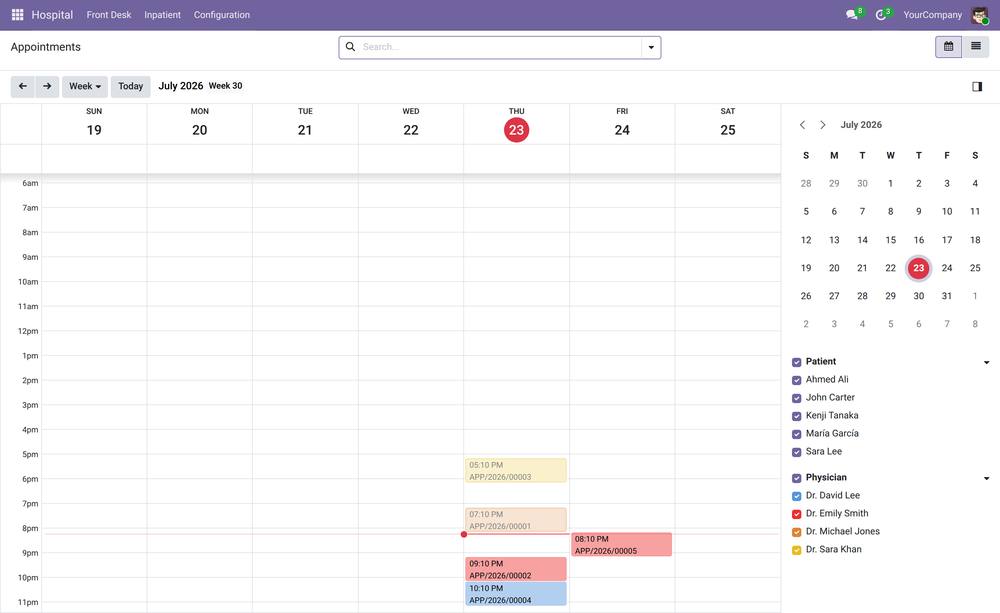
Task: Jump to Today
Action: (x=131, y=86)
